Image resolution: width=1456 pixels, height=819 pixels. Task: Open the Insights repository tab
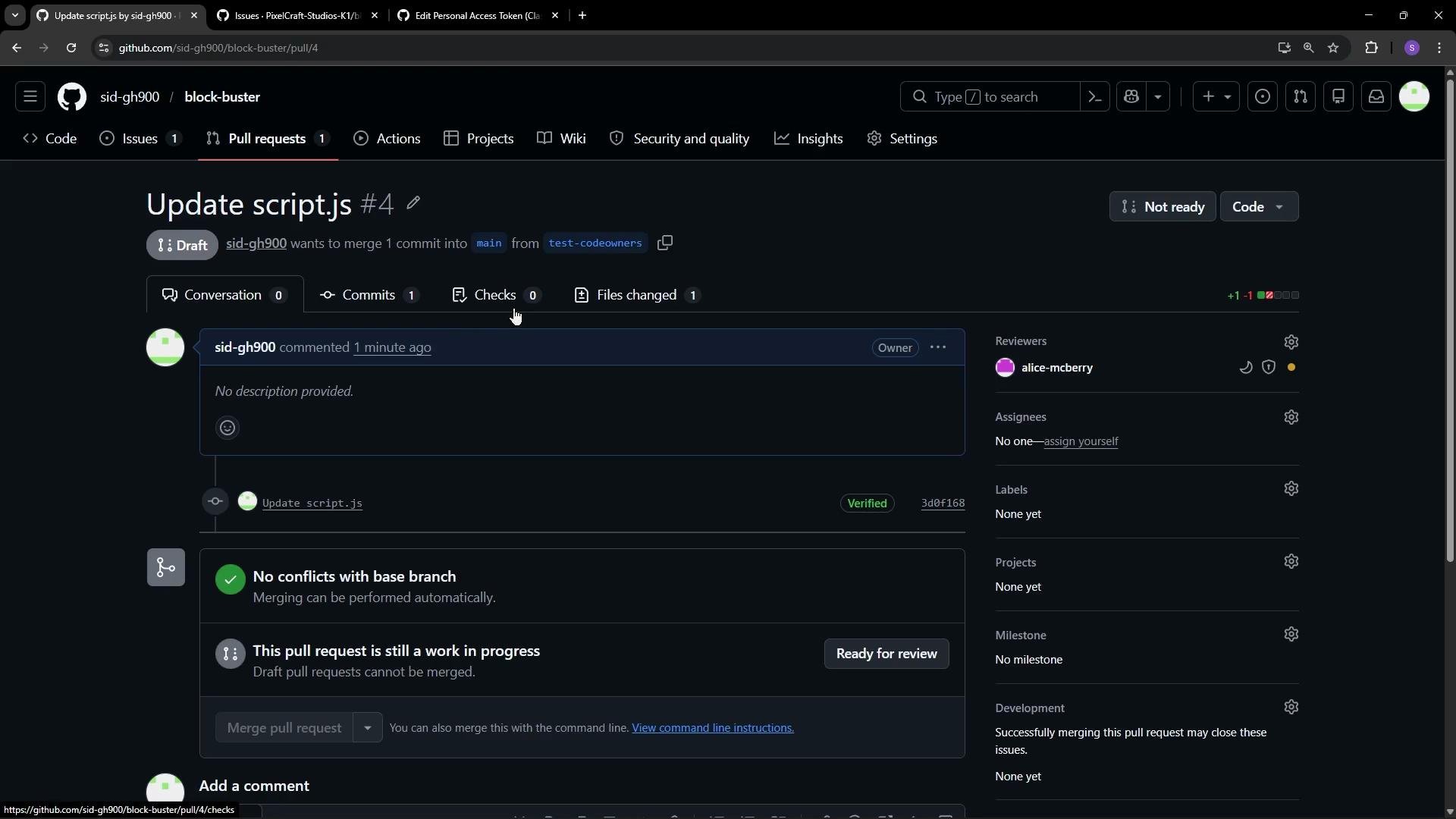[x=808, y=139]
